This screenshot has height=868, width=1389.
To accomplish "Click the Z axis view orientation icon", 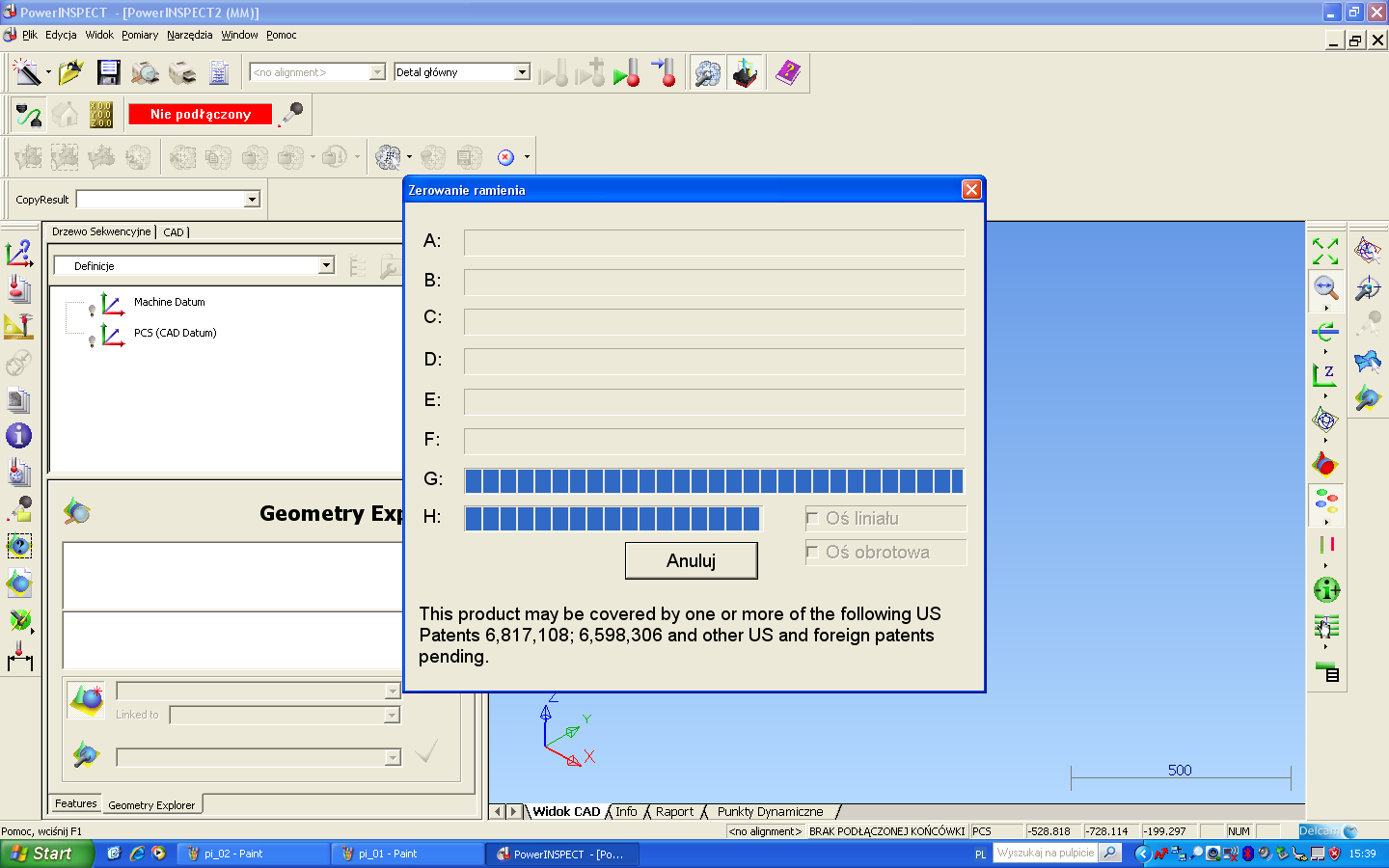I will point(1325,376).
